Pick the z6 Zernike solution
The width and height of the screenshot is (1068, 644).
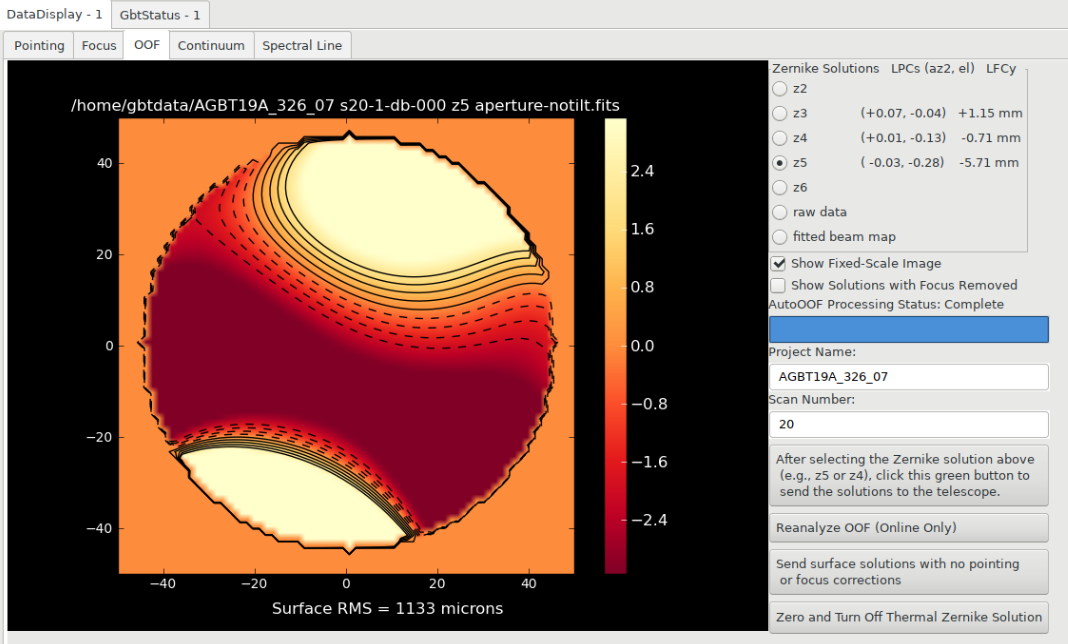coord(780,187)
